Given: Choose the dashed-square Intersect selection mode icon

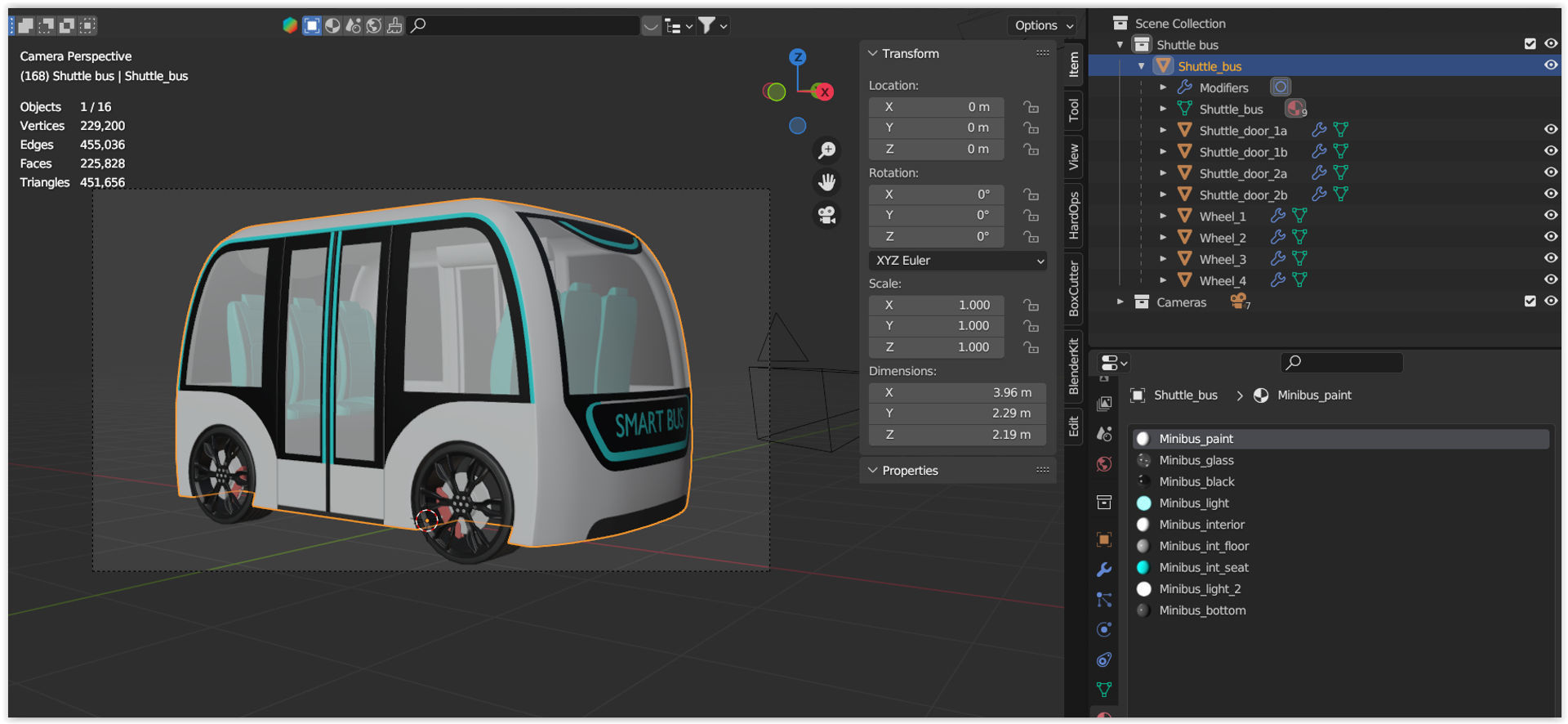Looking at the screenshot, I should (x=87, y=25).
